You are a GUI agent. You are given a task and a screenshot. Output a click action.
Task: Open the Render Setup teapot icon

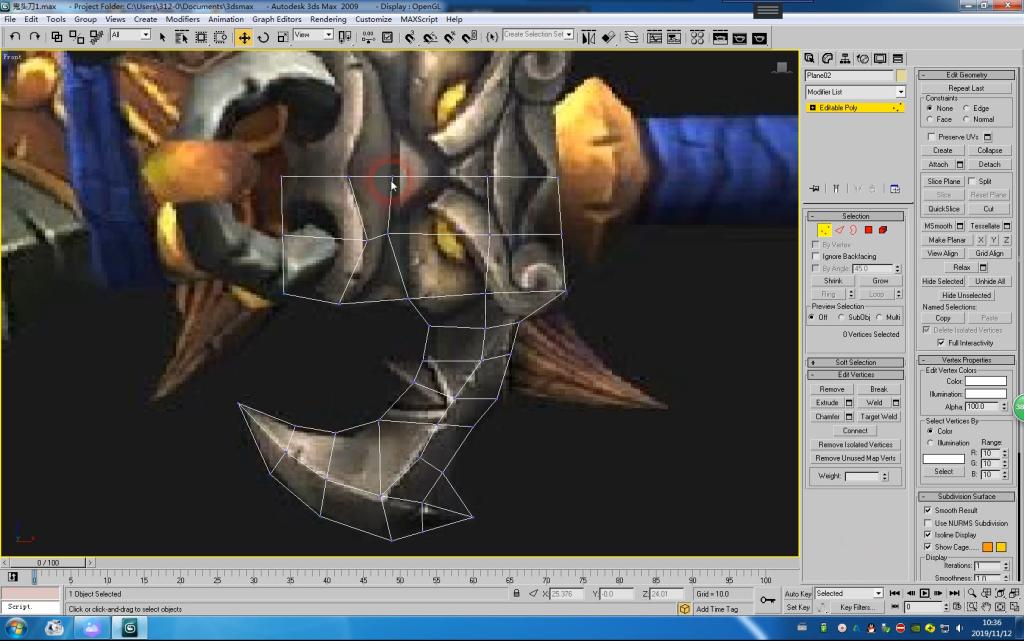coord(720,37)
